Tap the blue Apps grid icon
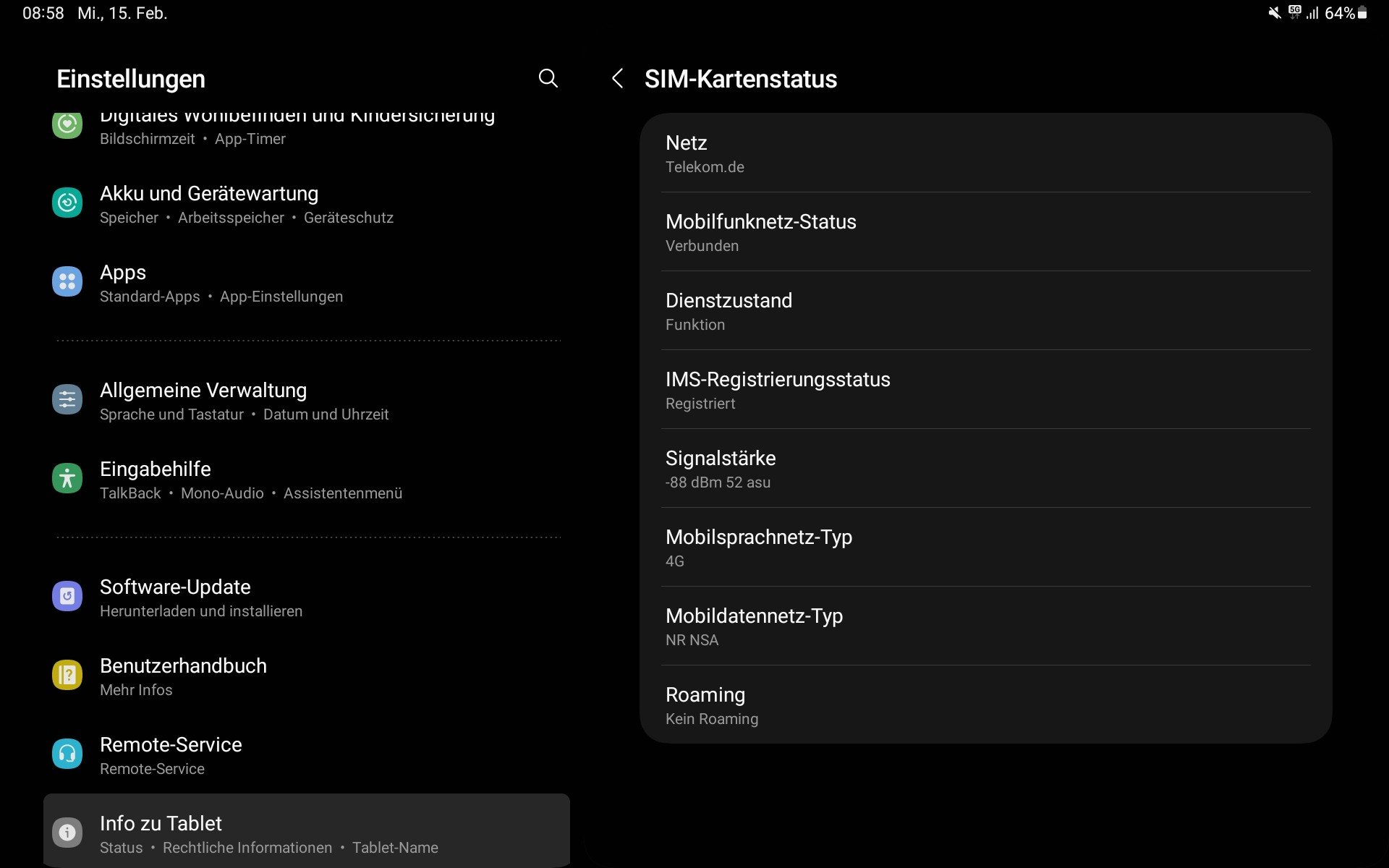1389x868 pixels. click(67, 281)
